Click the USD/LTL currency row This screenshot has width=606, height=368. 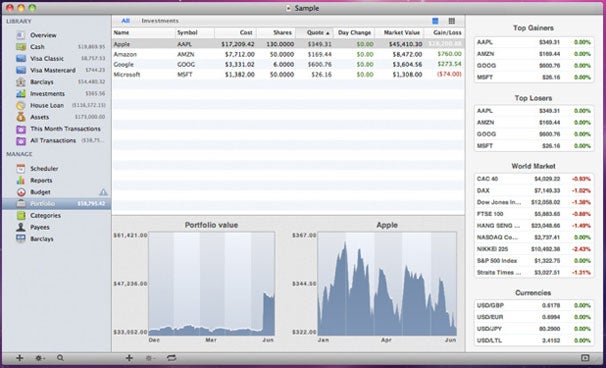click(x=534, y=341)
